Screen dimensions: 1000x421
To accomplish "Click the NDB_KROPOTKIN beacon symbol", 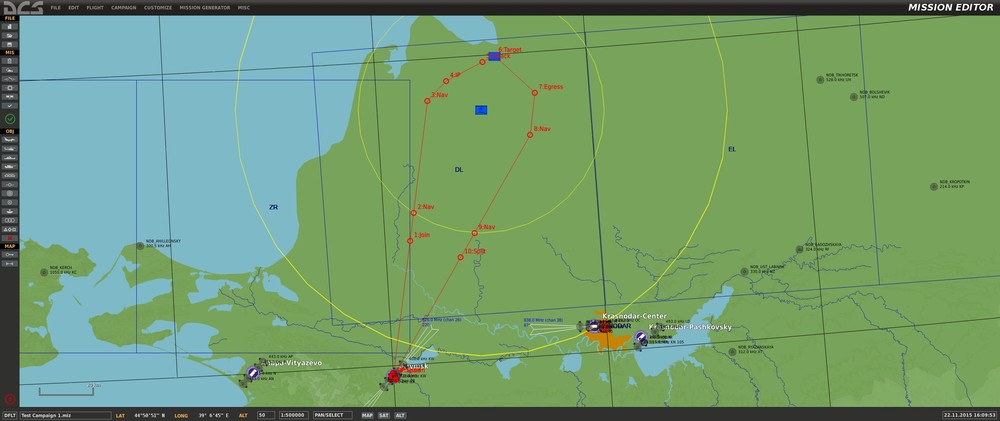I will point(933,186).
